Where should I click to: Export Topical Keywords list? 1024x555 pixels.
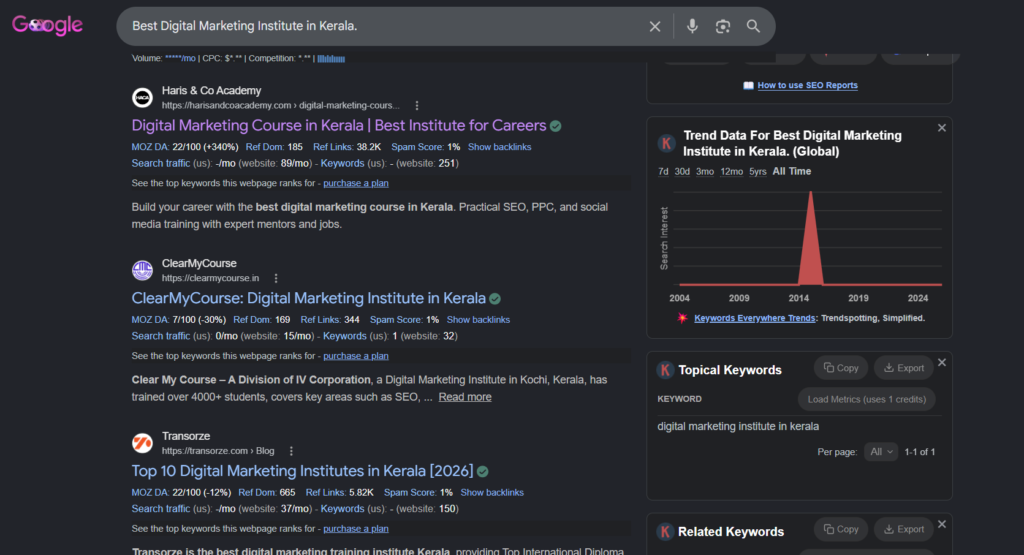click(x=904, y=368)
